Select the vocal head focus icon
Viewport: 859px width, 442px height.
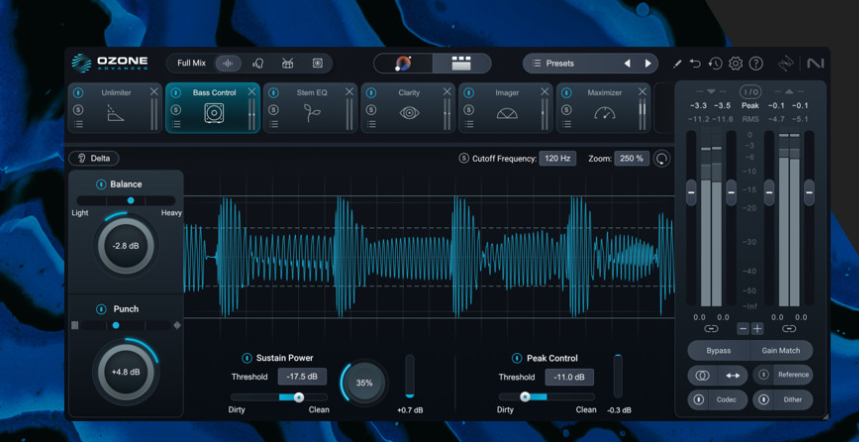258,64
